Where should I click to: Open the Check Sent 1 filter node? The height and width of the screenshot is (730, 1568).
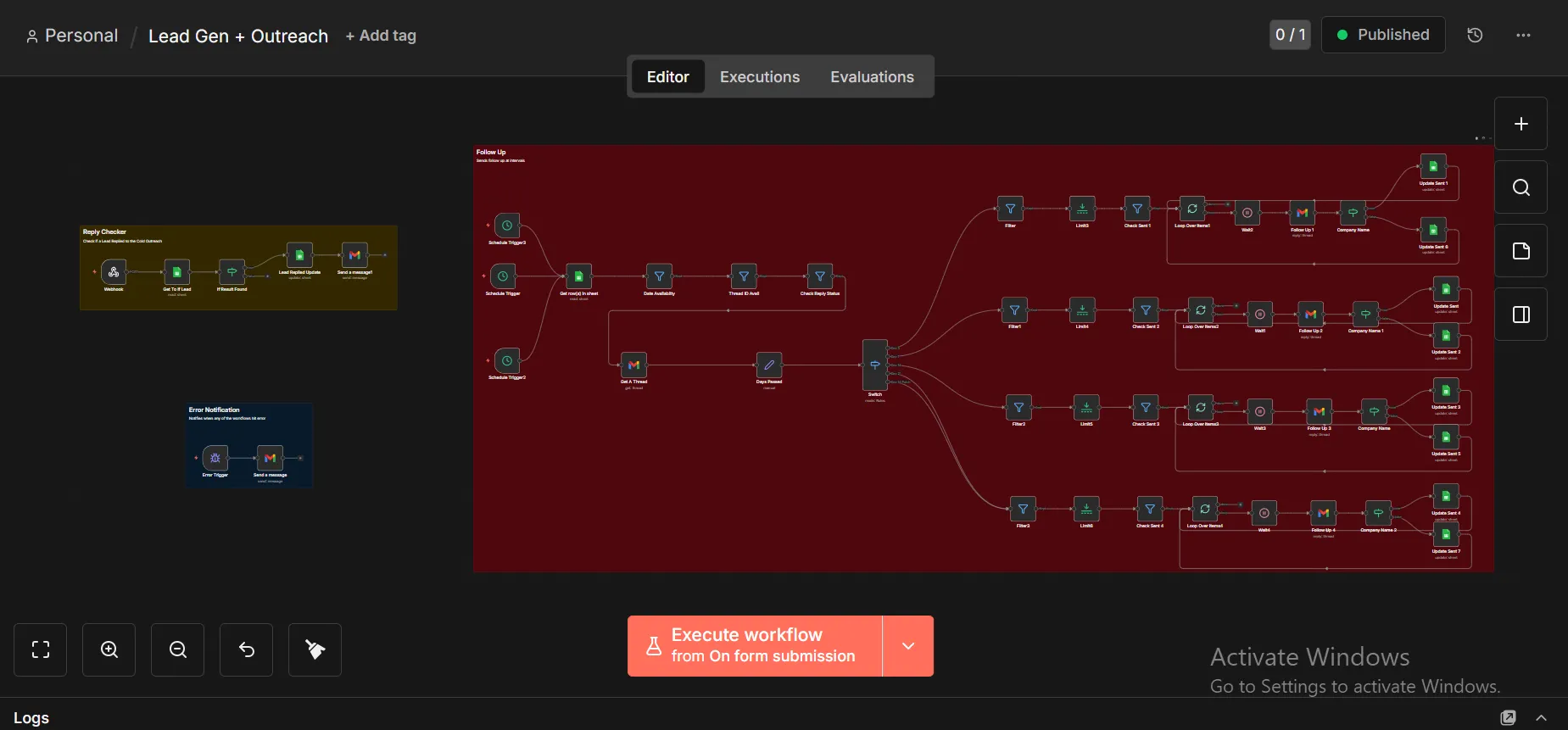click(1137, 209)
